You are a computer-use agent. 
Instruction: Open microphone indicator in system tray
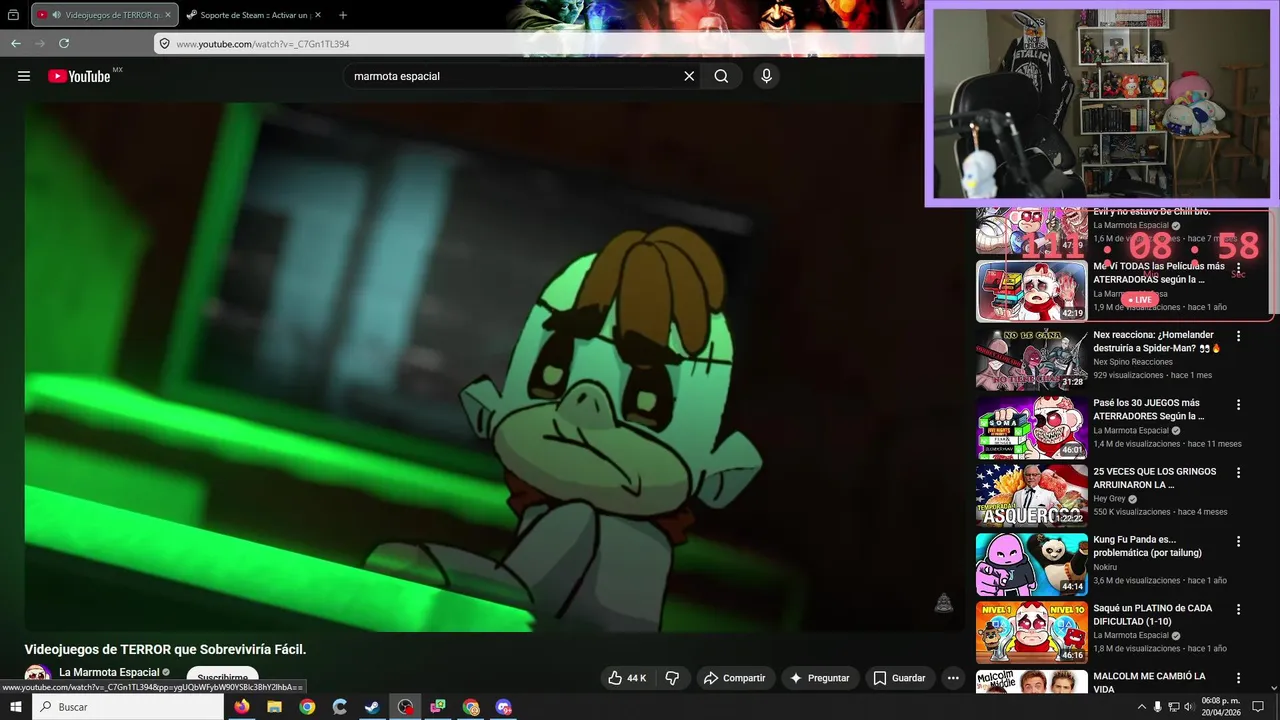tap(1158, 707)
